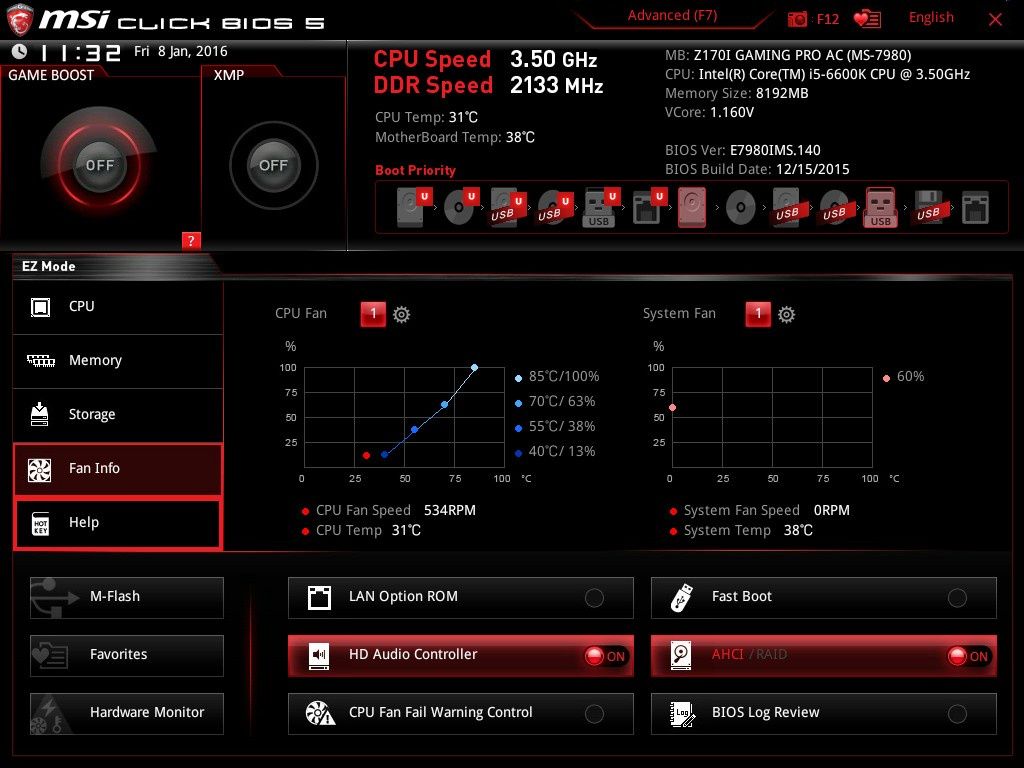Screen dimensions: 1024x768
Task: Select the legacy network boot icon at the end
Action: coord(976,207)
